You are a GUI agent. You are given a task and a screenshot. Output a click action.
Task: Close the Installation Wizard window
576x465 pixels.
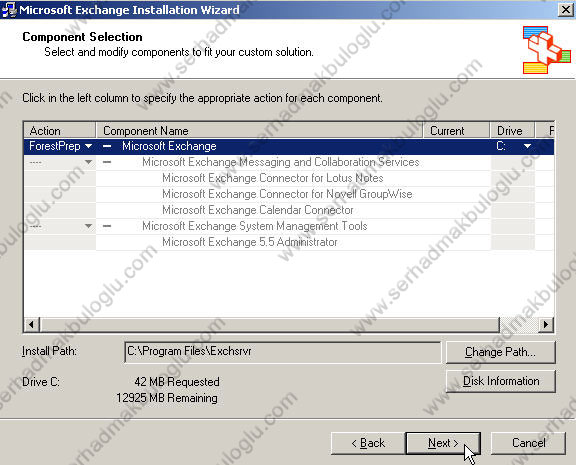click(566, 10)
